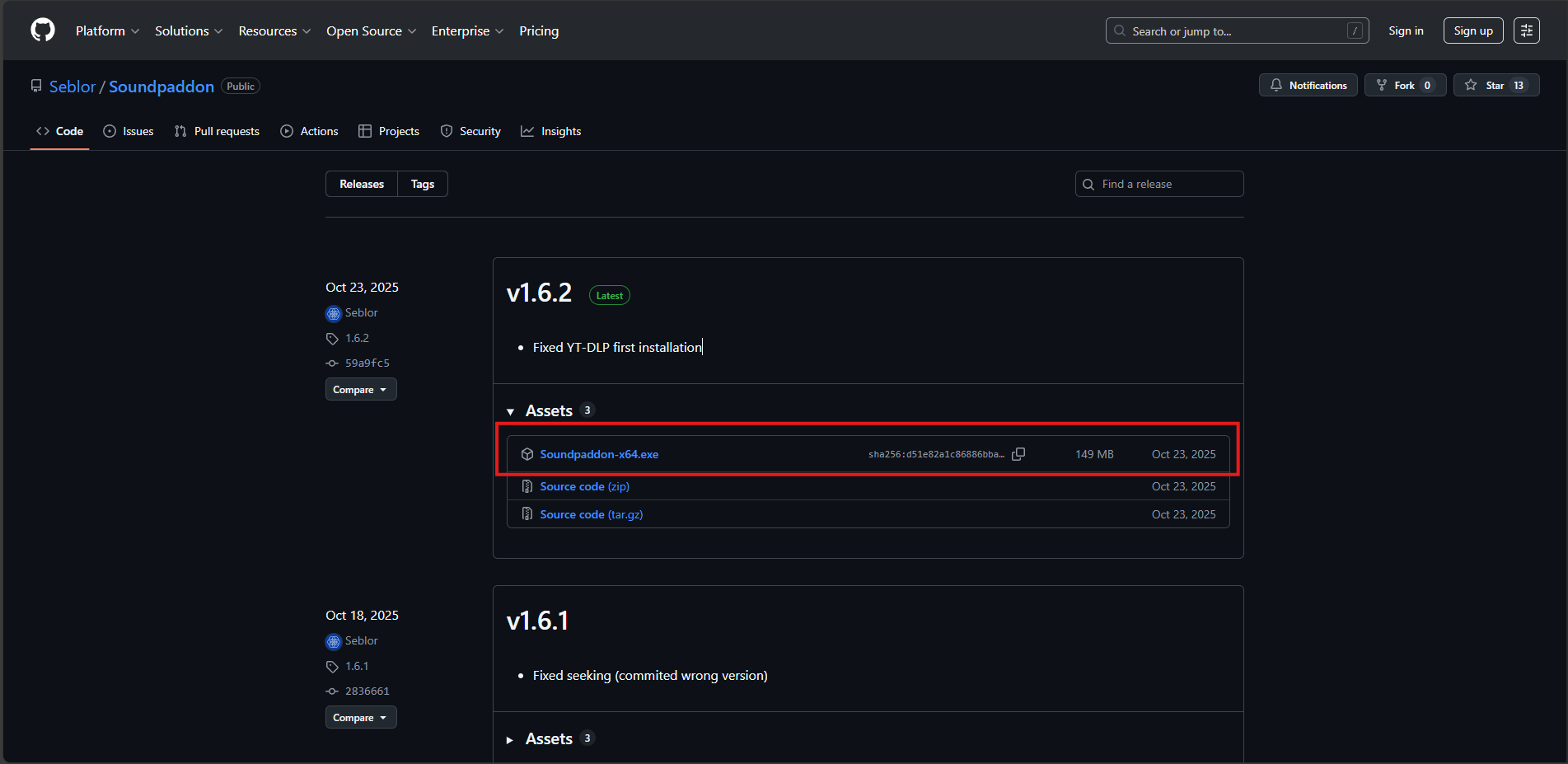Open the Open Source menu
The image size is (1568, 764).
(372, 30)
